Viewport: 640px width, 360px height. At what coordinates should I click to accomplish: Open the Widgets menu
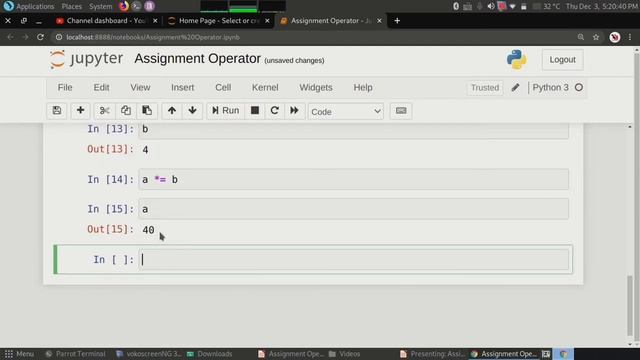tap(316, 87)
